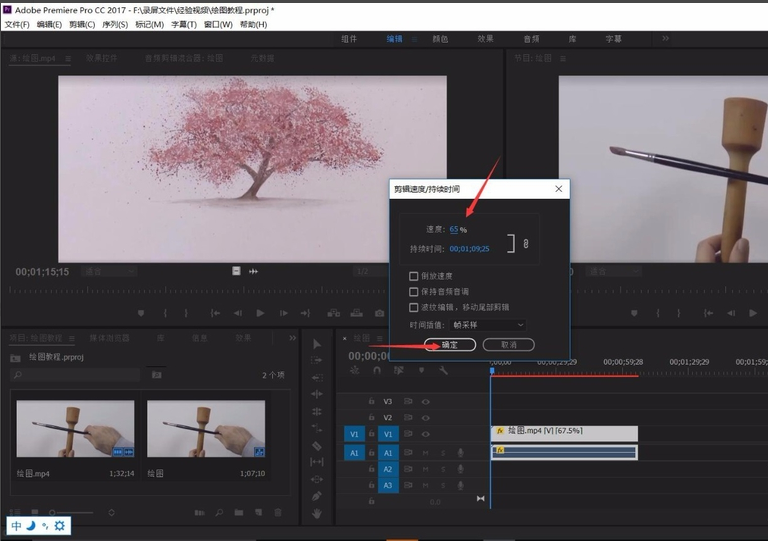Enable the 倒放速度 checkbox
Viewport: 768px width, 541px height.
pyautogui.click(x=414, y=276)
